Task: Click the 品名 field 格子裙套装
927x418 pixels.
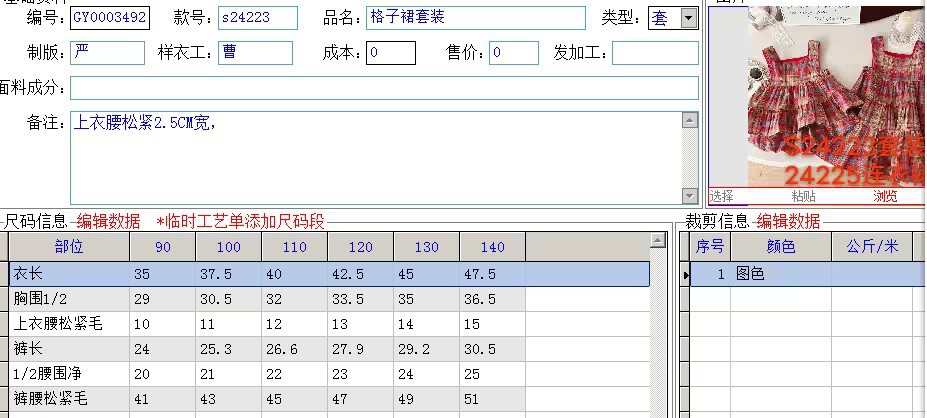Action: click(x=476, y=18)
